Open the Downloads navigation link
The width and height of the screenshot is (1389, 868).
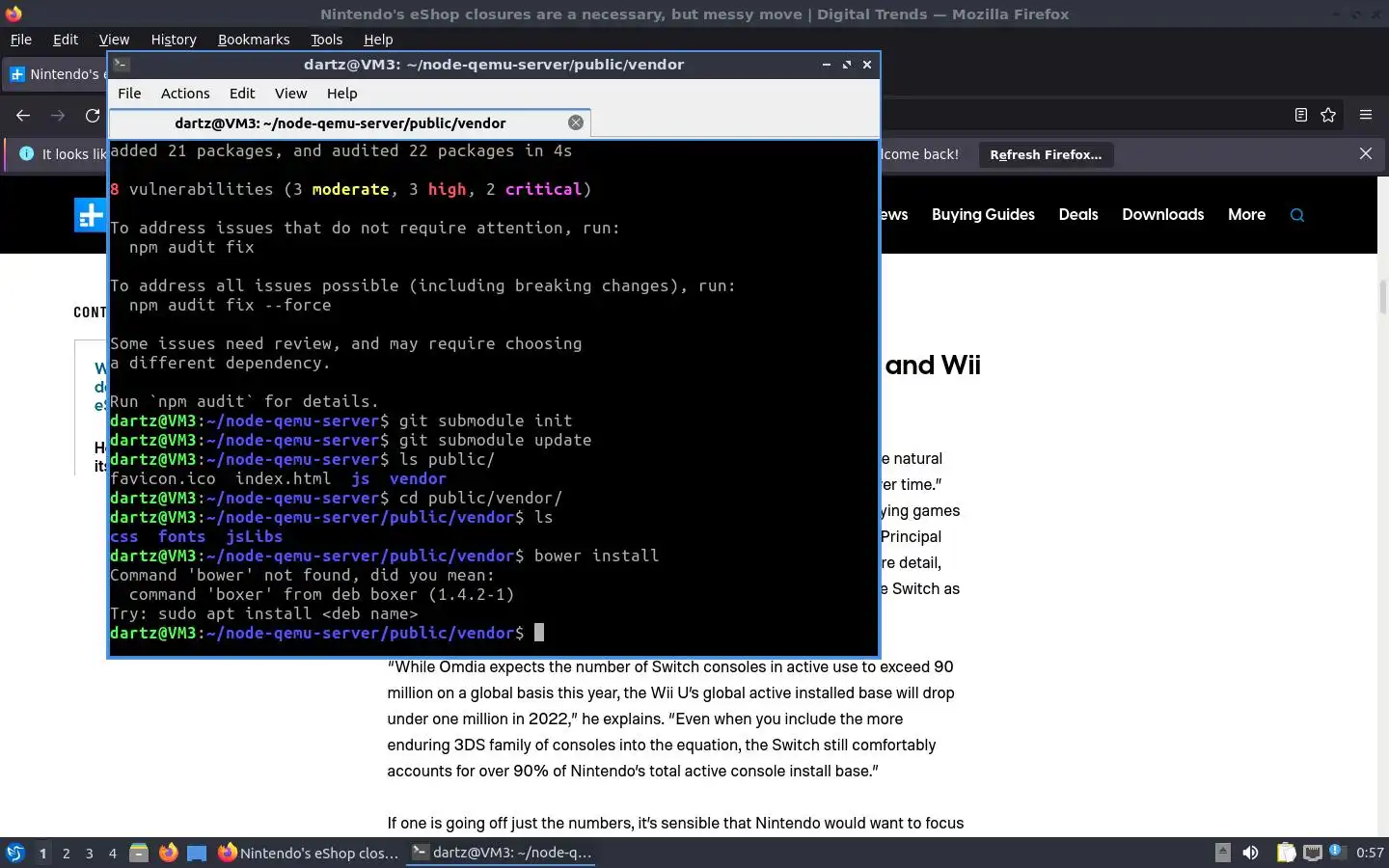point(1162,215)
